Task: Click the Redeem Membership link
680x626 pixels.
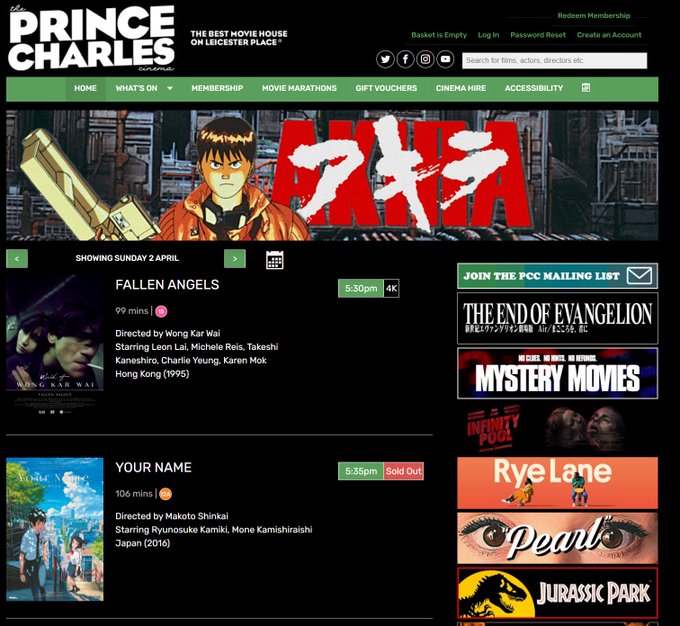Action: click(594, 16)
